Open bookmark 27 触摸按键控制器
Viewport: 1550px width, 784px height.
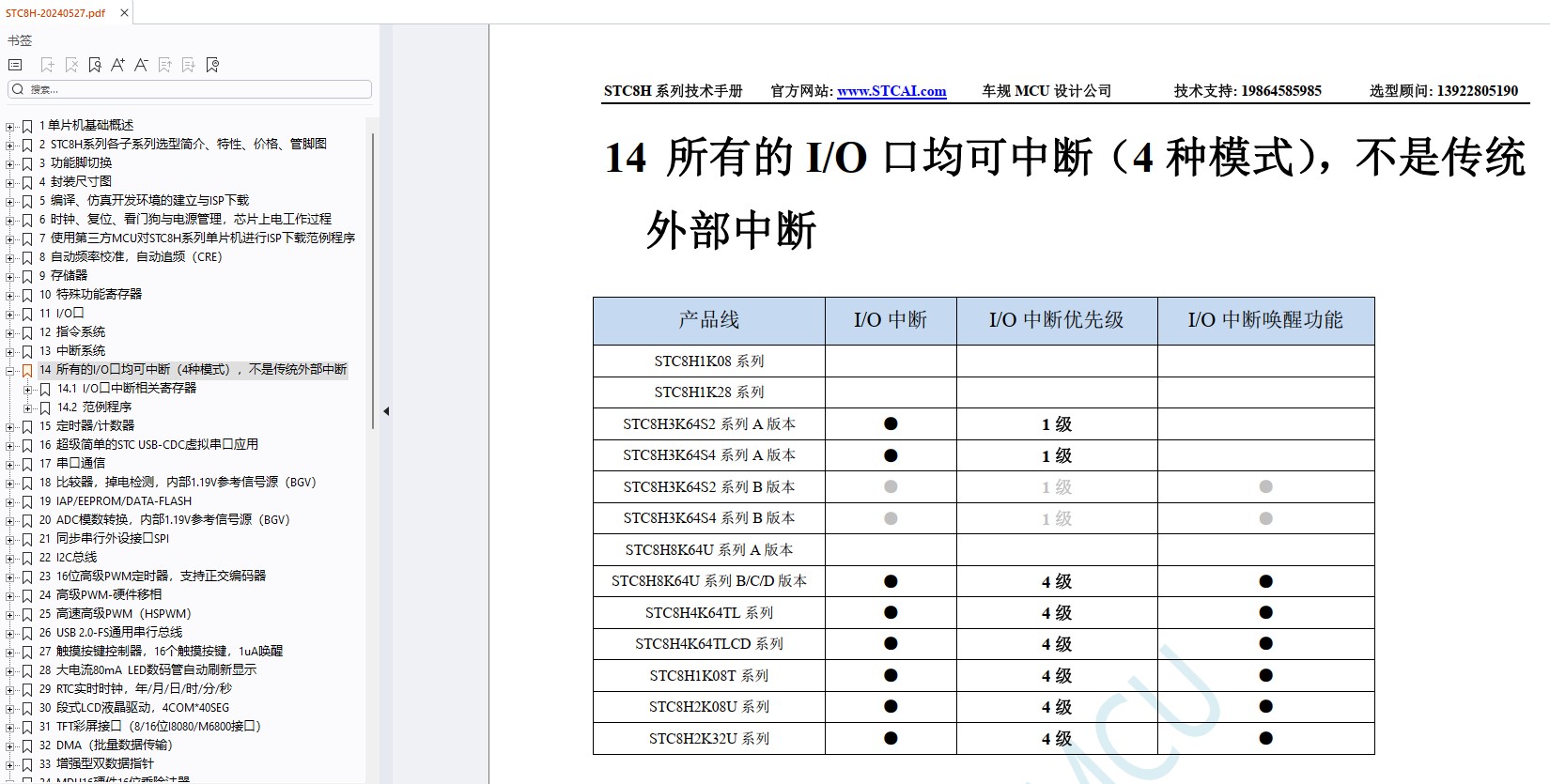tap(161, 651)
